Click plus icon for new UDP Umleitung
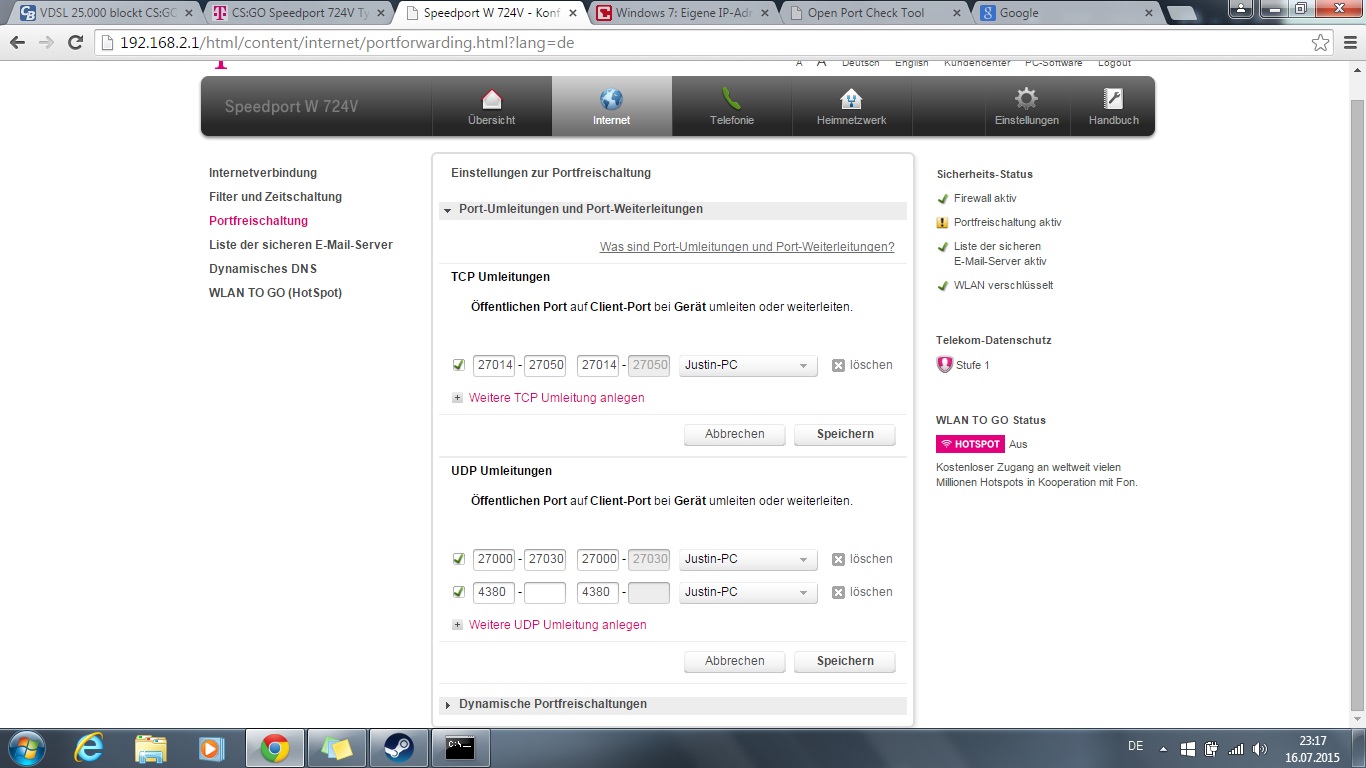Image resolution: width=1366 pixels, height=768 pixels. (x=458, y=625)
